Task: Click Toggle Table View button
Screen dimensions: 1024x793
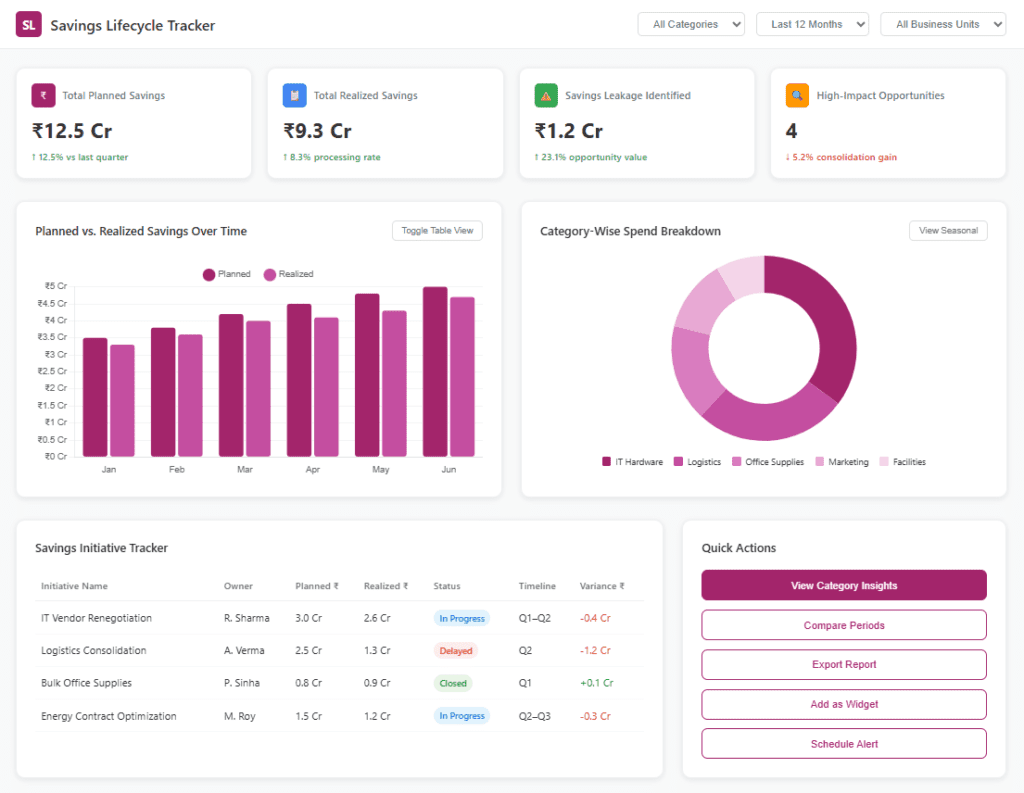Action: [438, 231]
